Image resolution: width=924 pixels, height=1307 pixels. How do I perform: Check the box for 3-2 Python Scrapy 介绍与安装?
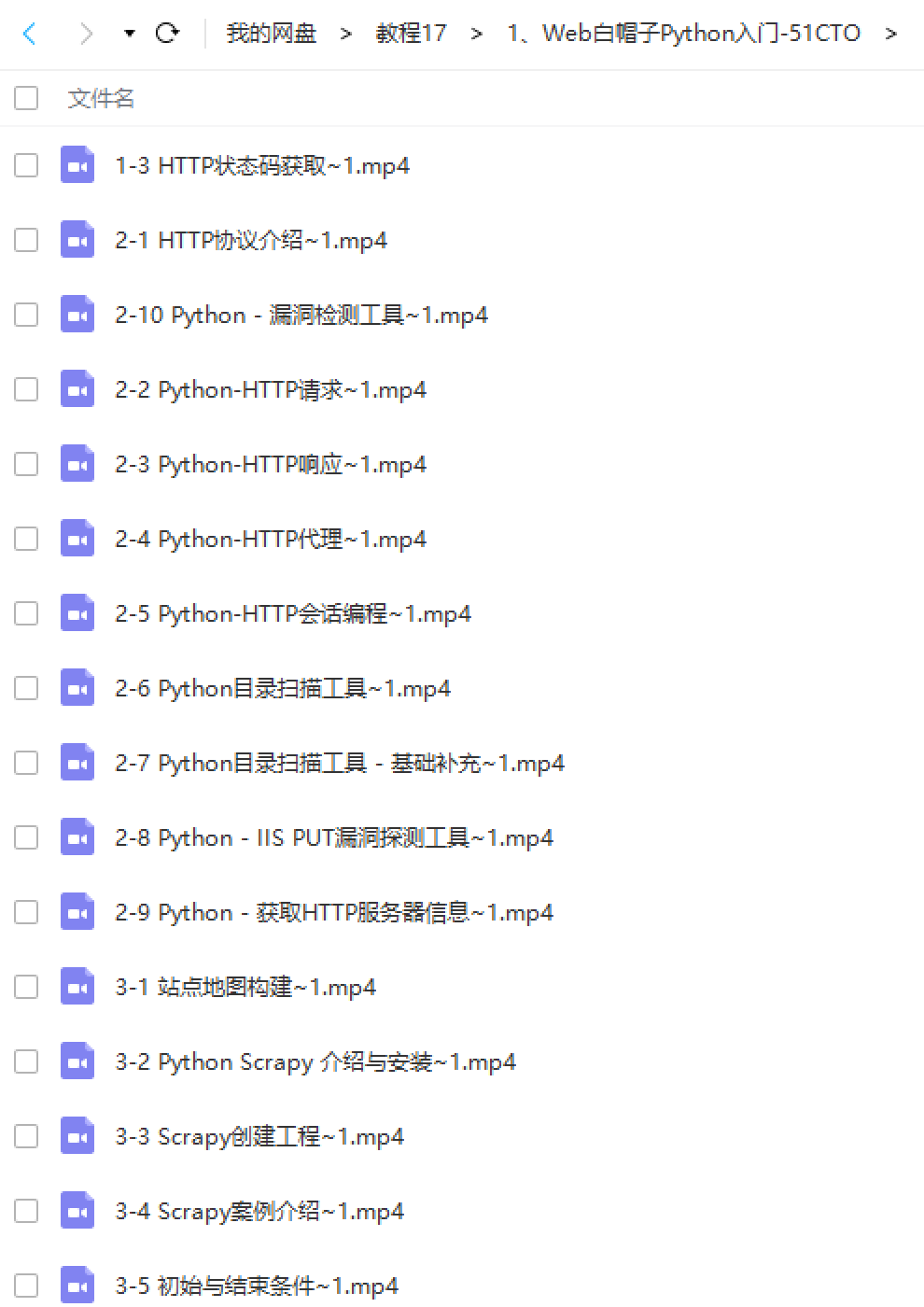[26, 1061]
